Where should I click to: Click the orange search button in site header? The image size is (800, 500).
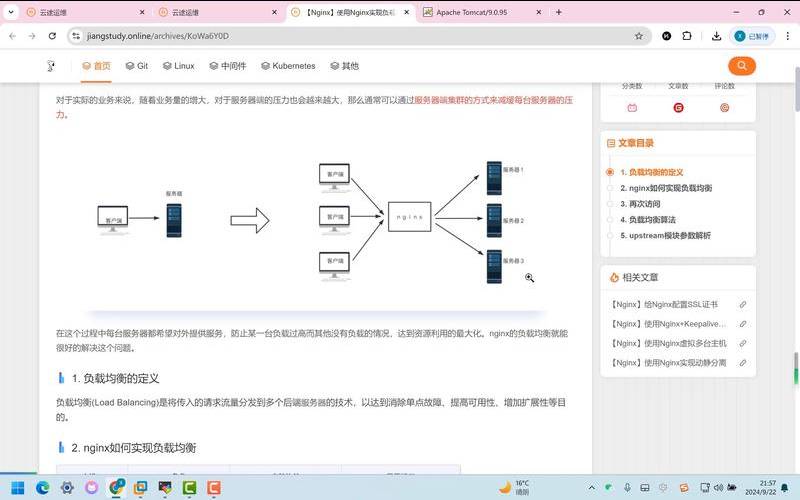(x=741, y=66)
